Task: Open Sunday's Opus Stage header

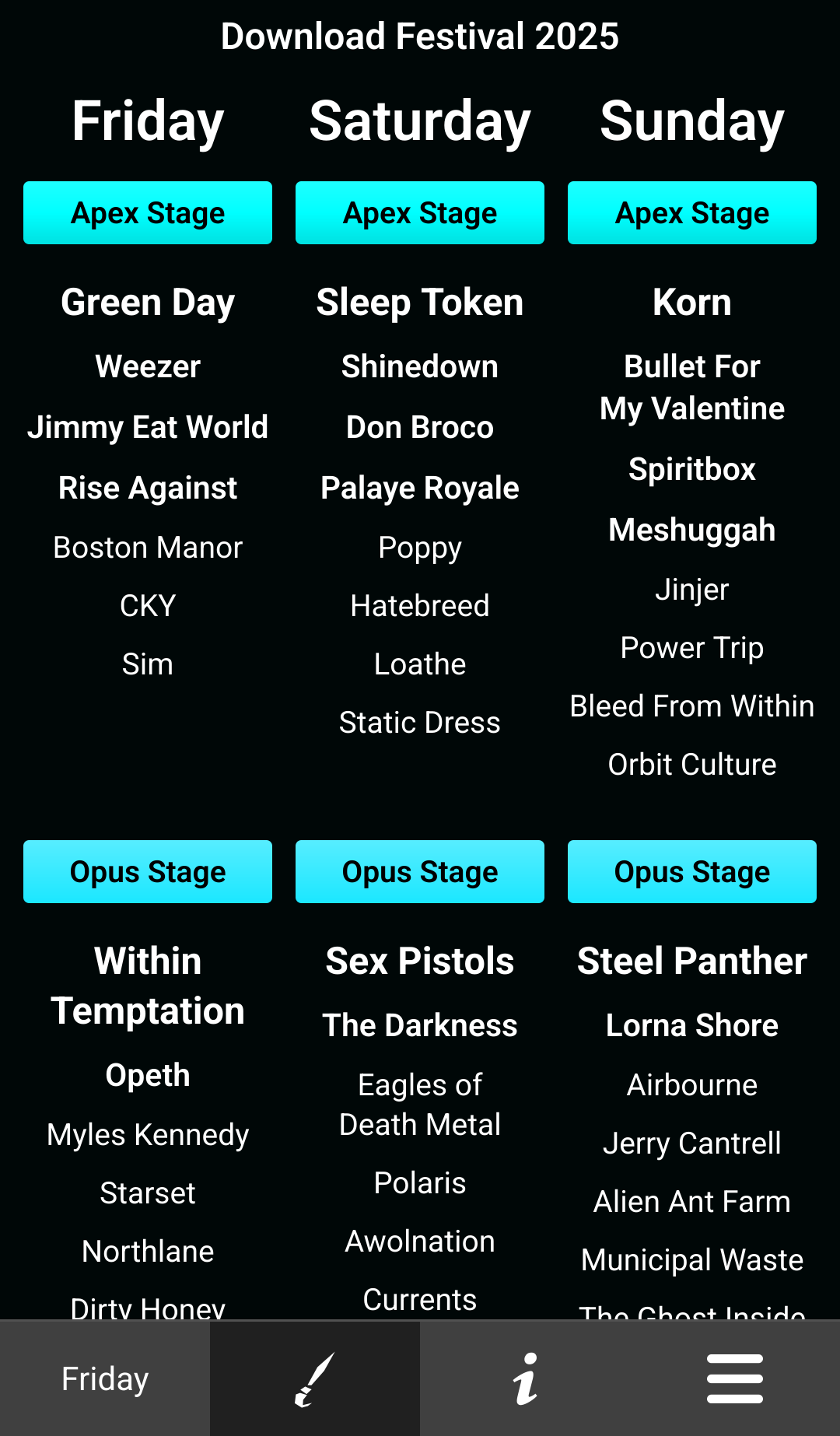Action: (x=692, y=872)
